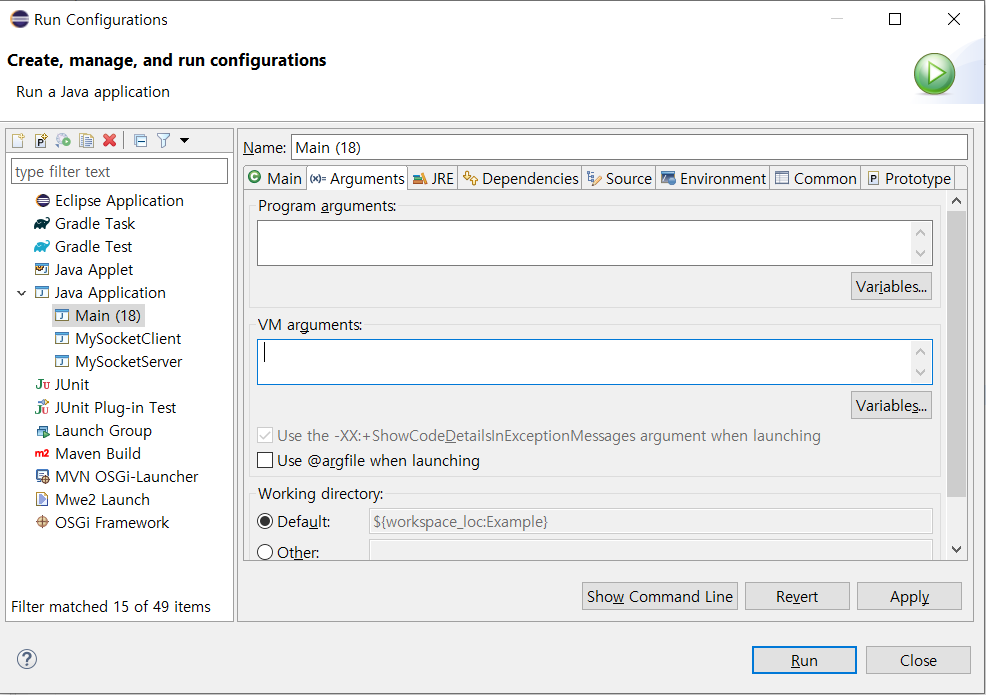The height and width of the screenshot is (695, 986).
Task: Click the Arguments panel vertical scrollbar thumb
Action: tap(956, 354)
